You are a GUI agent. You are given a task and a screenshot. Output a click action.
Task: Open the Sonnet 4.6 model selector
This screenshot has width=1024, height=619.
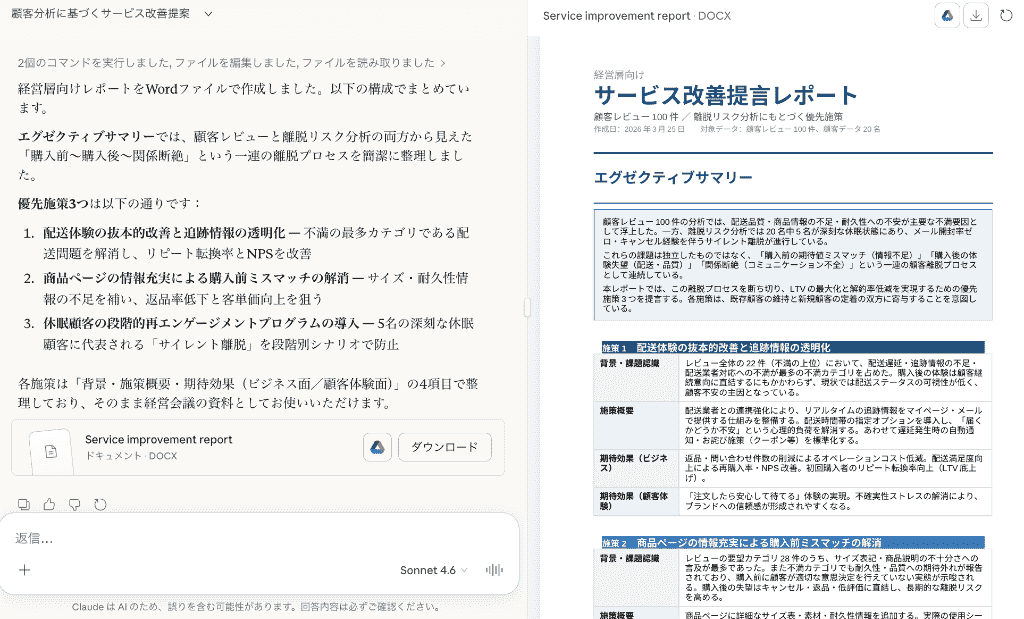click(x=434, y=570)
